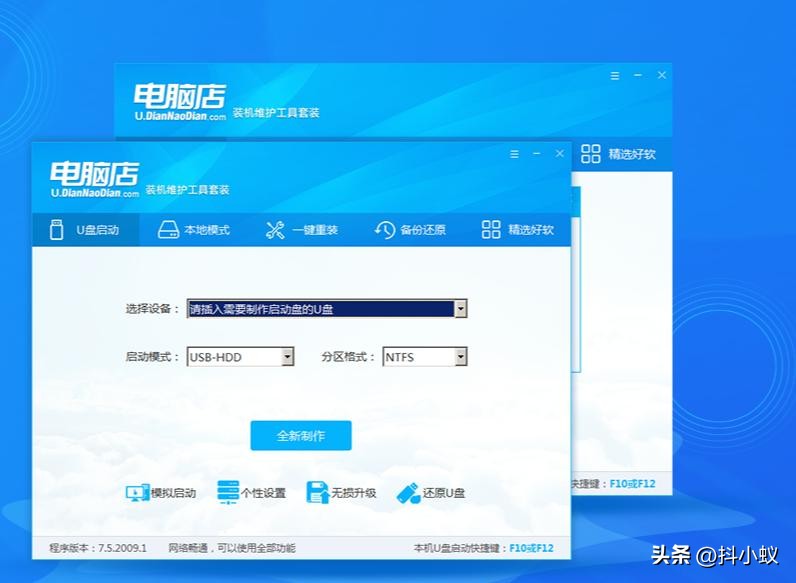Go to the 备份还原 tab
The width and height of the screenshot is (796, 583).
410,230
